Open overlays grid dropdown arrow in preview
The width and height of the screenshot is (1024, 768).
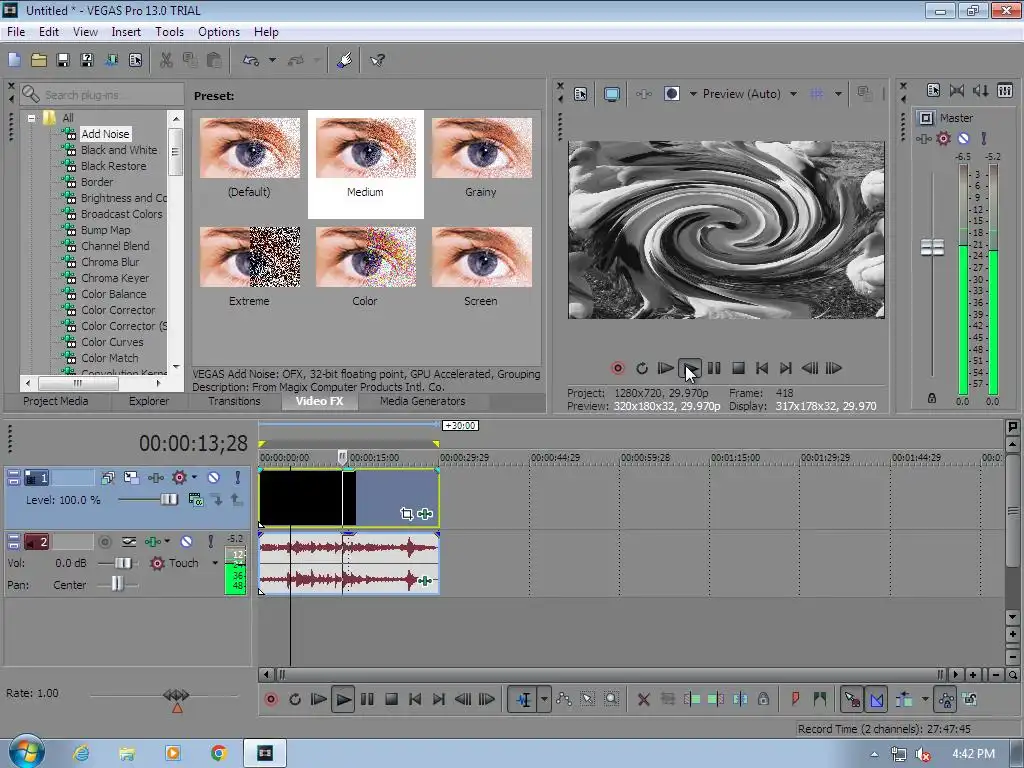coord(838,94)
